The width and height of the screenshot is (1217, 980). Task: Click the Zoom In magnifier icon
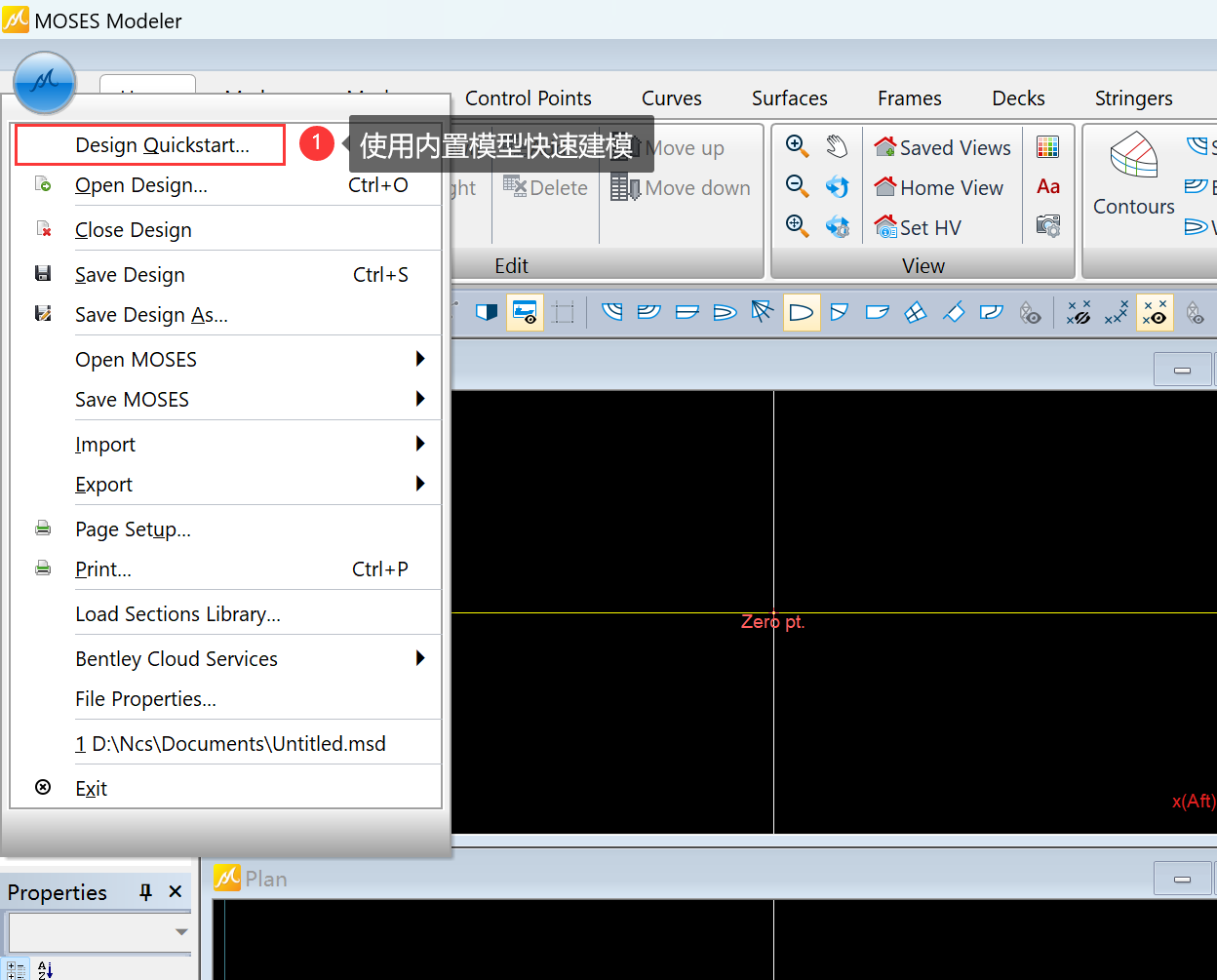[797, 146]
